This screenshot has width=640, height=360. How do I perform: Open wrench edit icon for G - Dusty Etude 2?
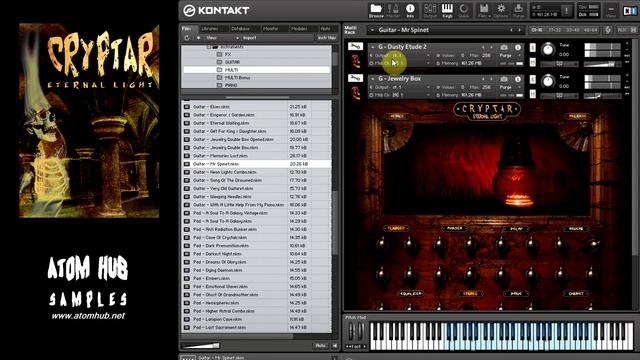355,47
